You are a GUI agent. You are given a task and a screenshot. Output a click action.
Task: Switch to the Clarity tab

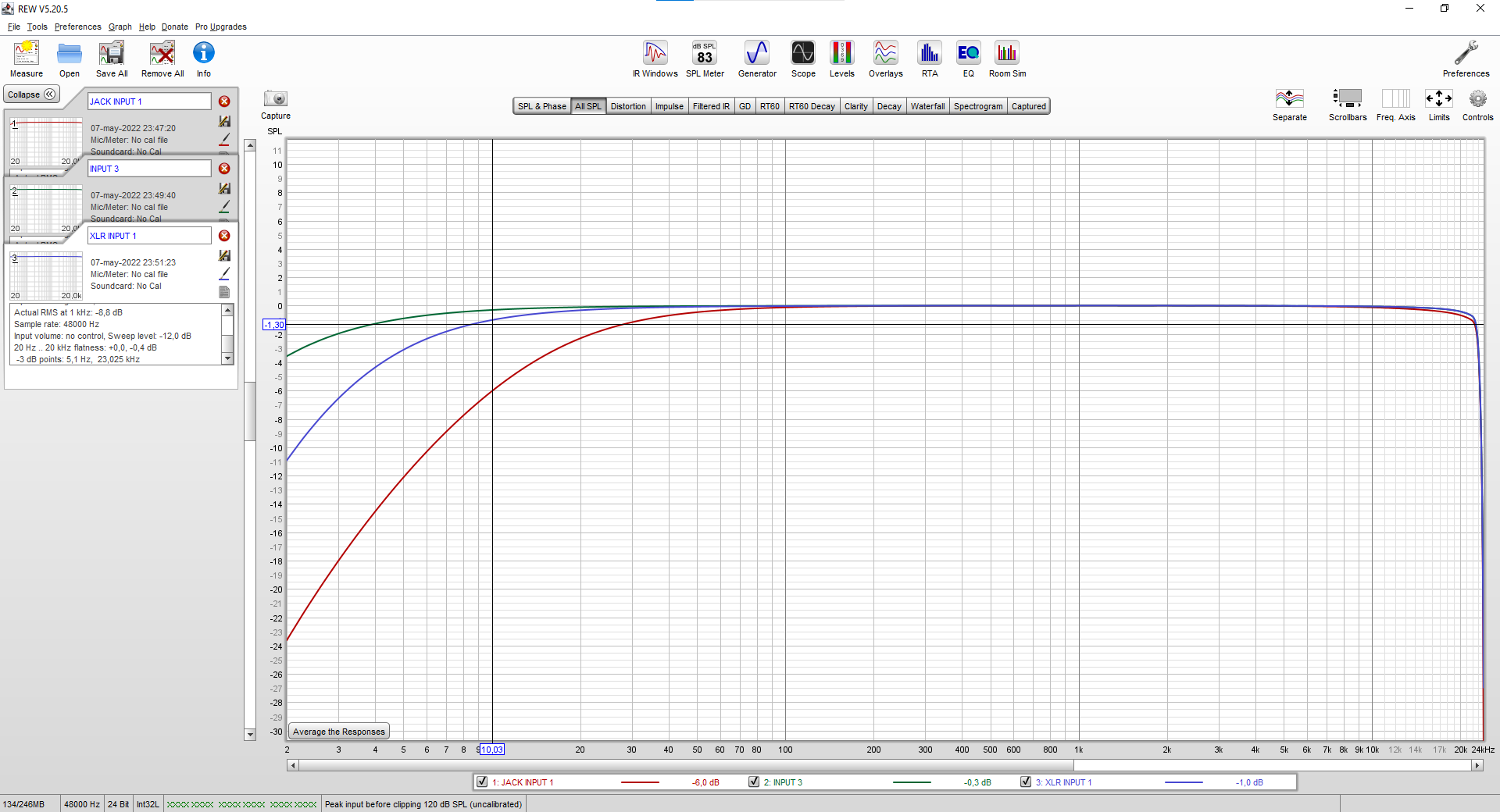[x=856, y=106]
